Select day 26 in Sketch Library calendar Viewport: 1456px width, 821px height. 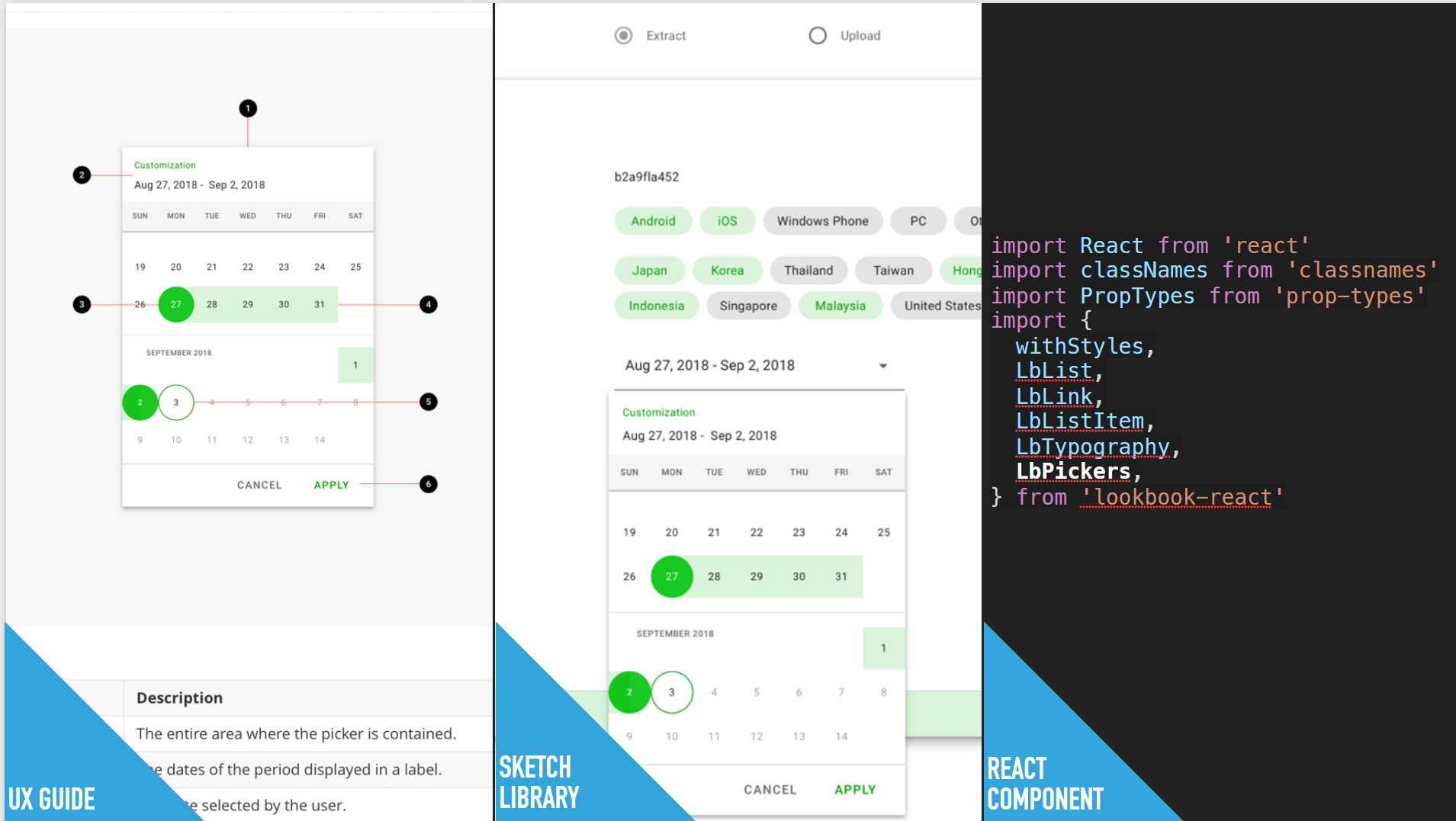pyautogui.click(x=629, y=576)
